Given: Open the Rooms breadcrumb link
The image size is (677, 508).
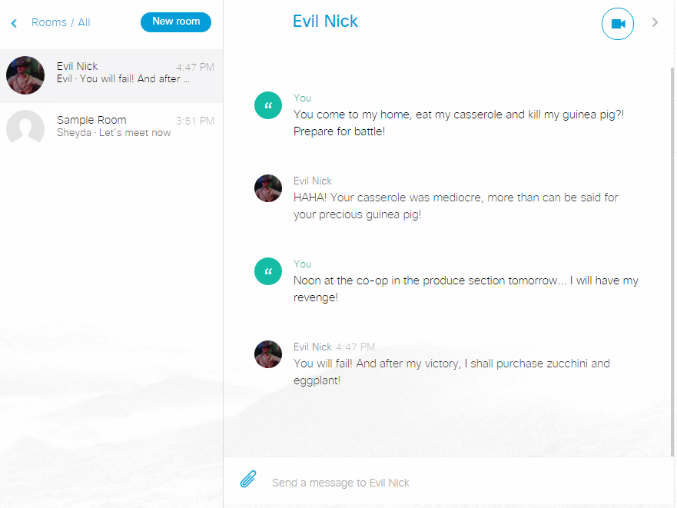Looking at the screenshot, I should click(49, 22).
